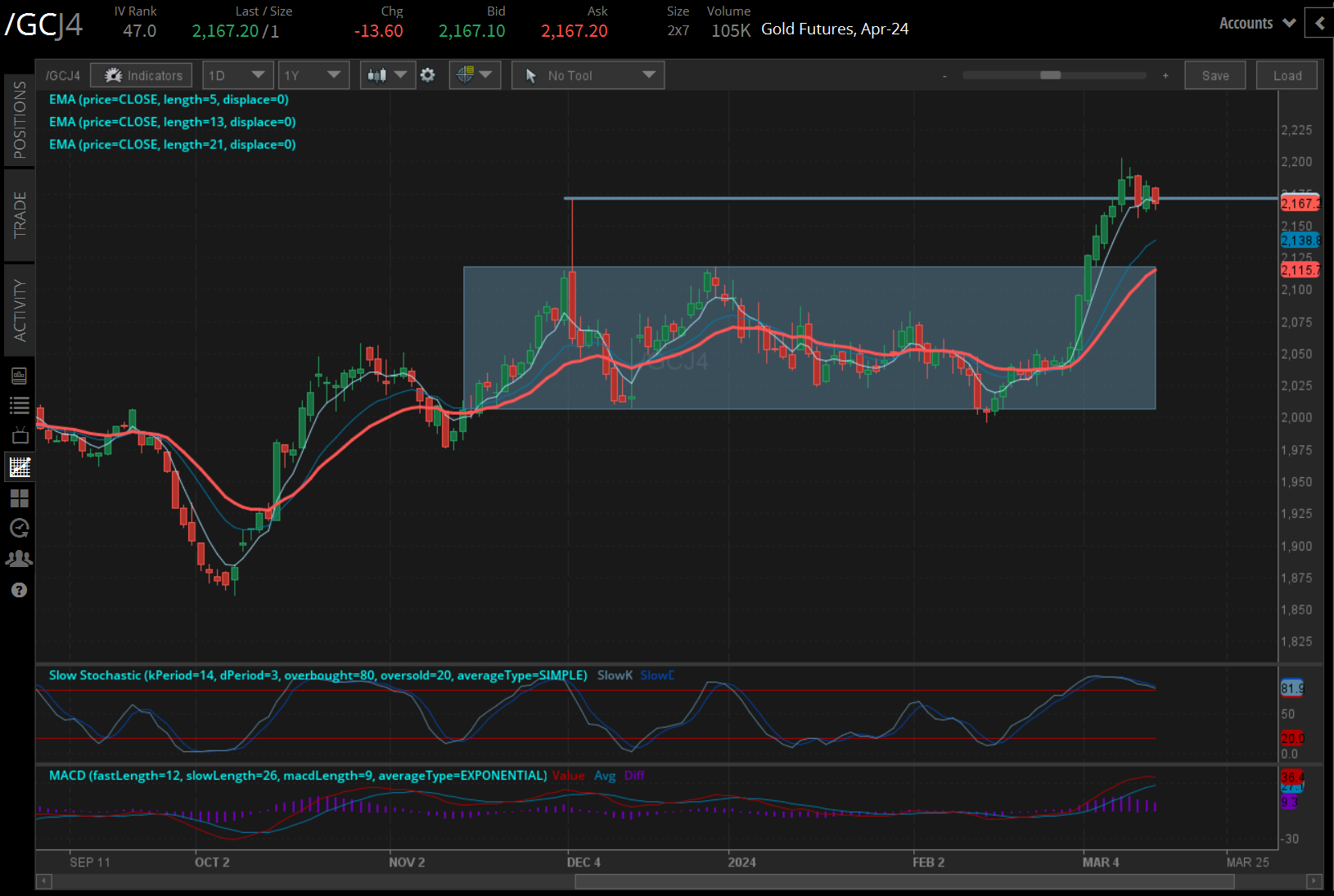
Task: Click the Indicators button
Action: pyautogui.click(x=142, y=75)
